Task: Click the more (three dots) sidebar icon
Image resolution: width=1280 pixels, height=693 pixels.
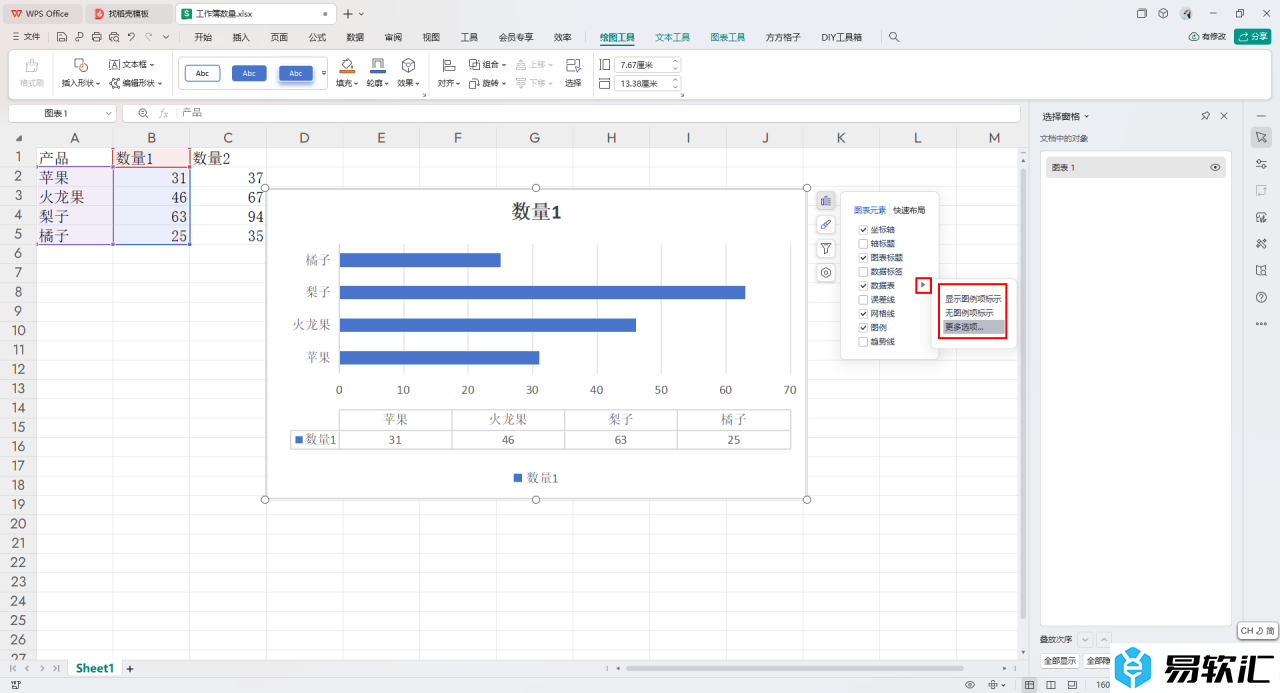Action: coord(1261,323)
